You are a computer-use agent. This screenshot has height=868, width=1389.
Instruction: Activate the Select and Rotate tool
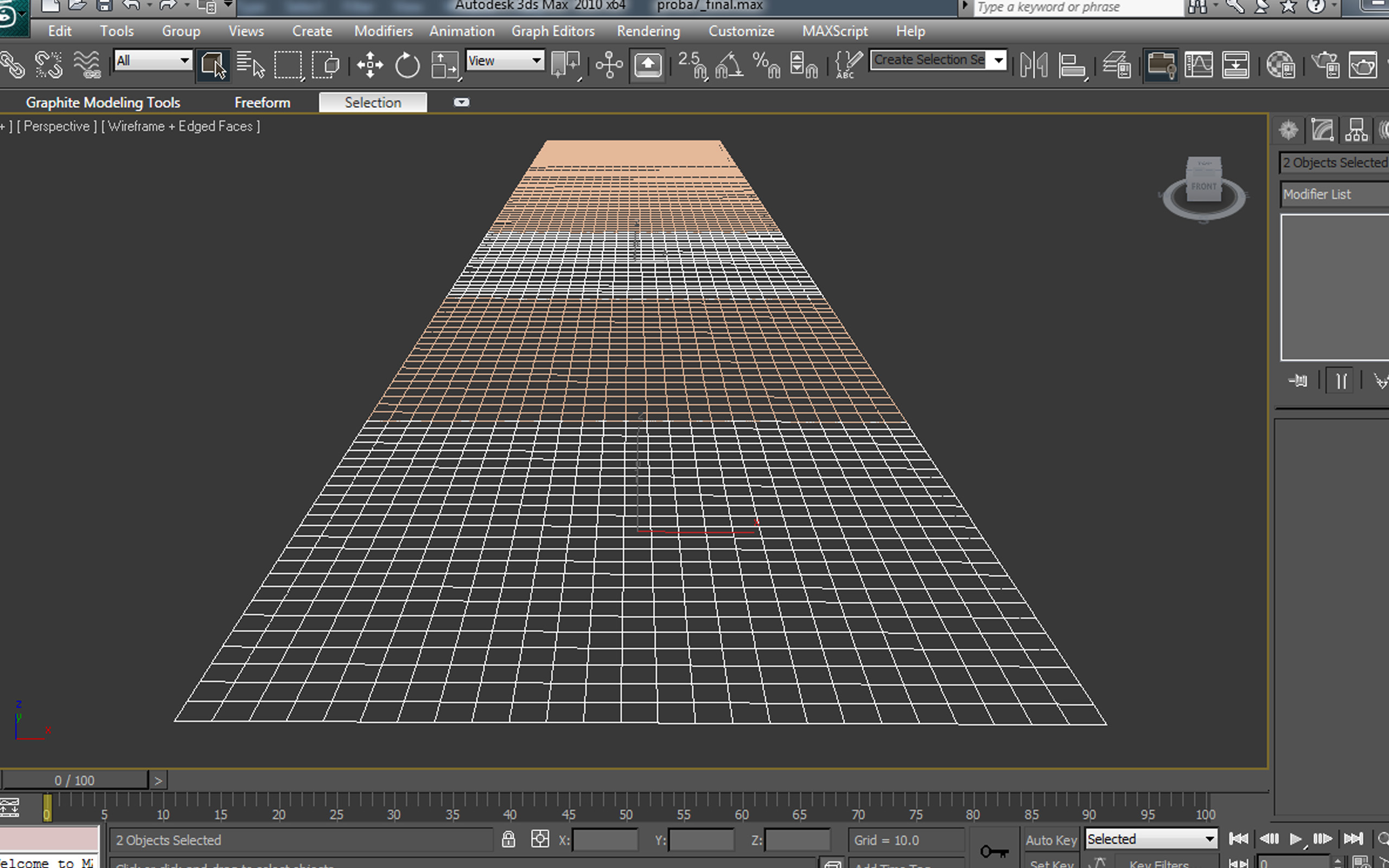coord(407,65)
